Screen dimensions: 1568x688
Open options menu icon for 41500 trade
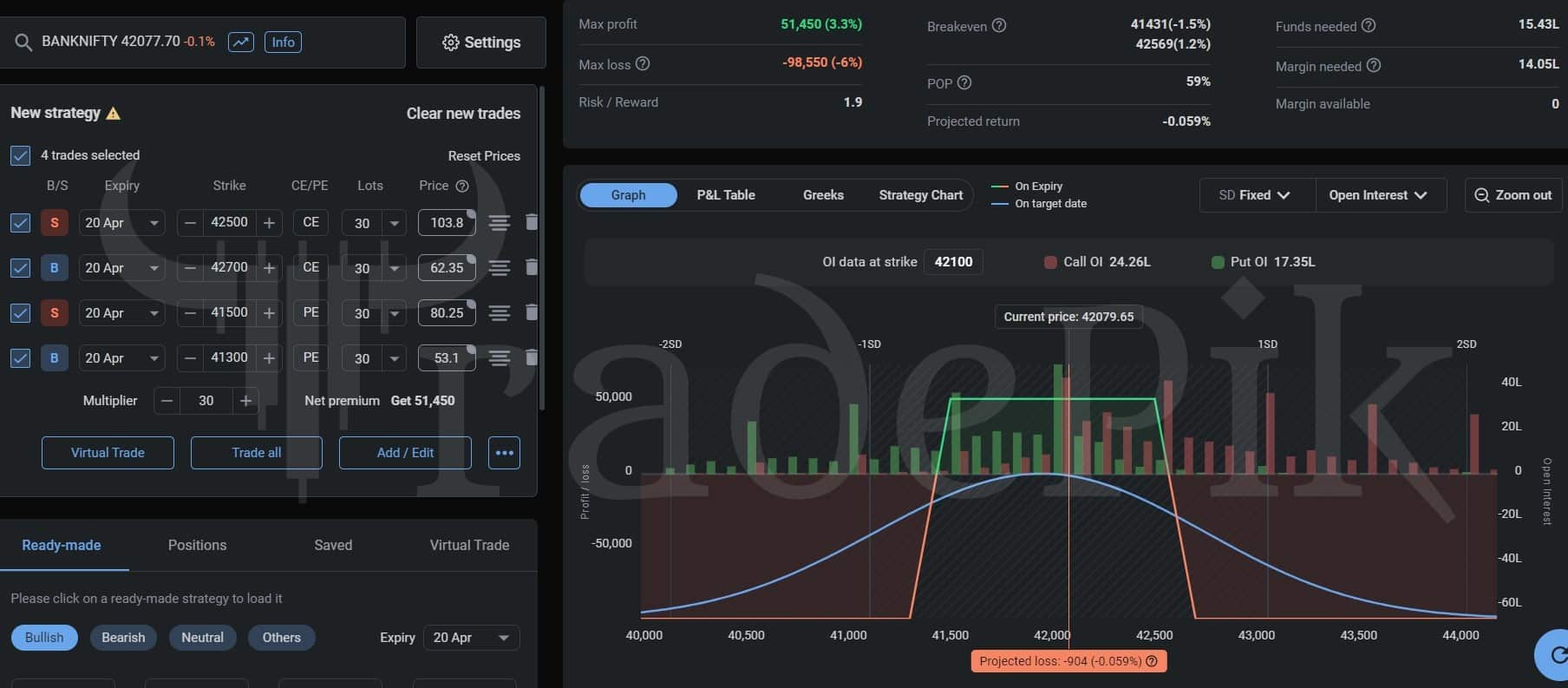coord(499,313)
